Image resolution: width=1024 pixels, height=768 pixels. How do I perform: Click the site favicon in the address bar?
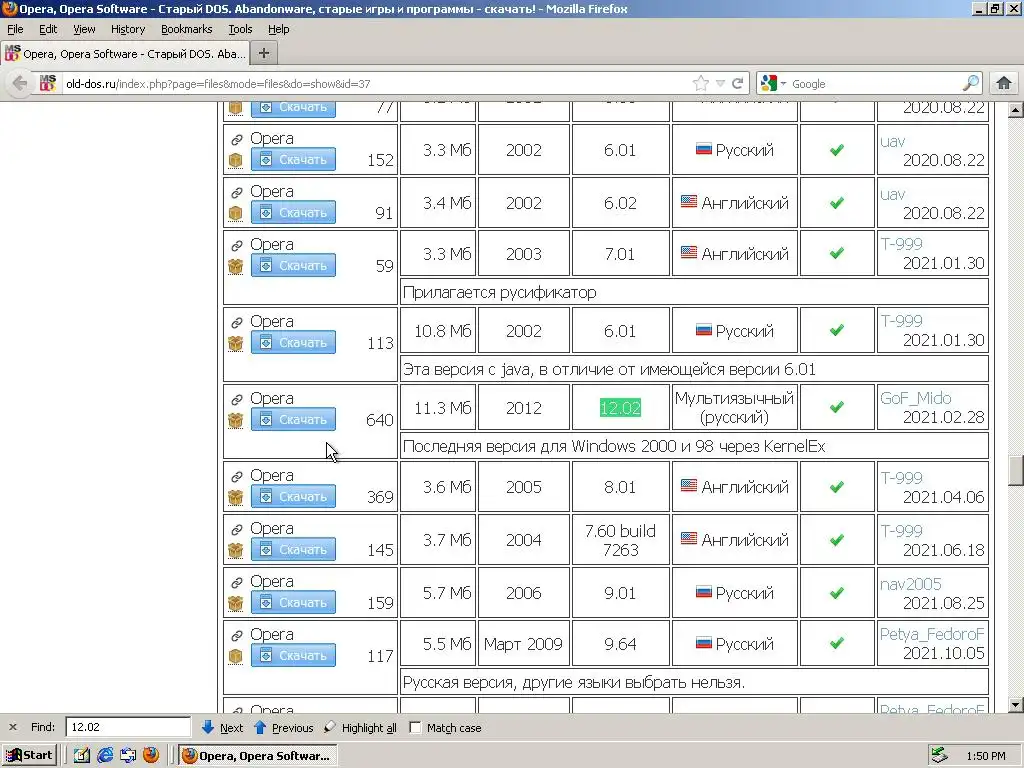pyautogui.click(x=48, y=83)
